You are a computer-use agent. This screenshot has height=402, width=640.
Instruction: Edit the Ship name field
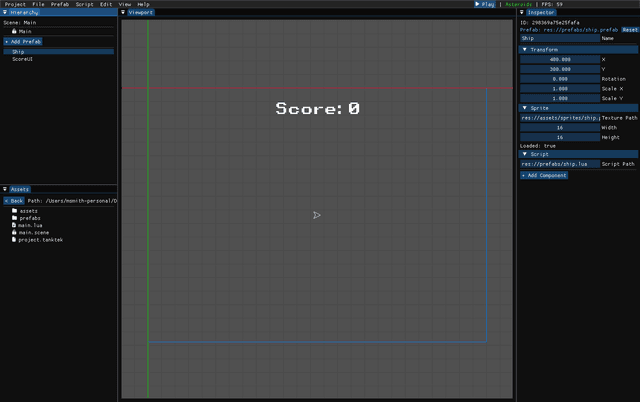coord(560,38)
